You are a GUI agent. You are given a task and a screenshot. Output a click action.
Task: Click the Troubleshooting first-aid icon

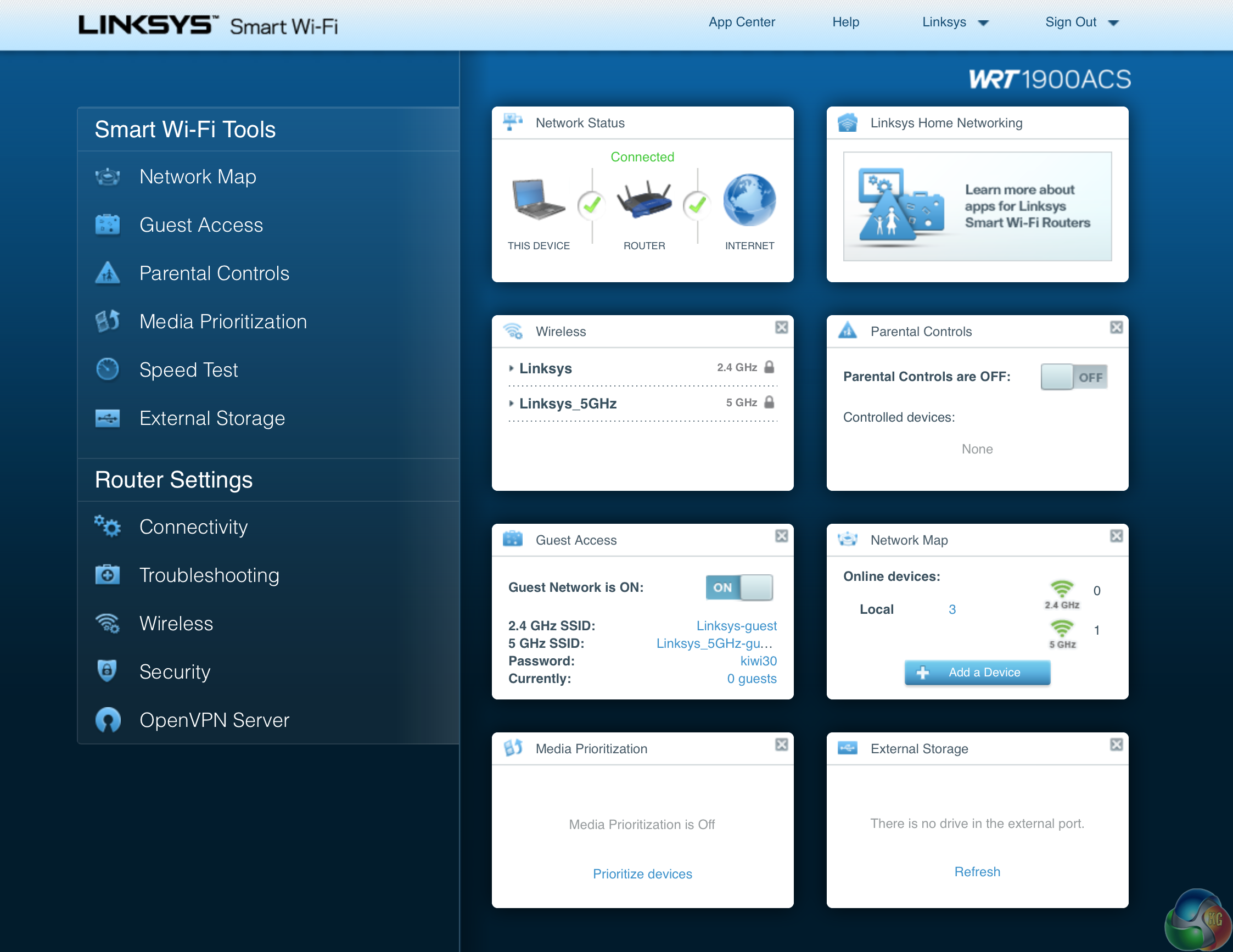[x=107, y=575]
